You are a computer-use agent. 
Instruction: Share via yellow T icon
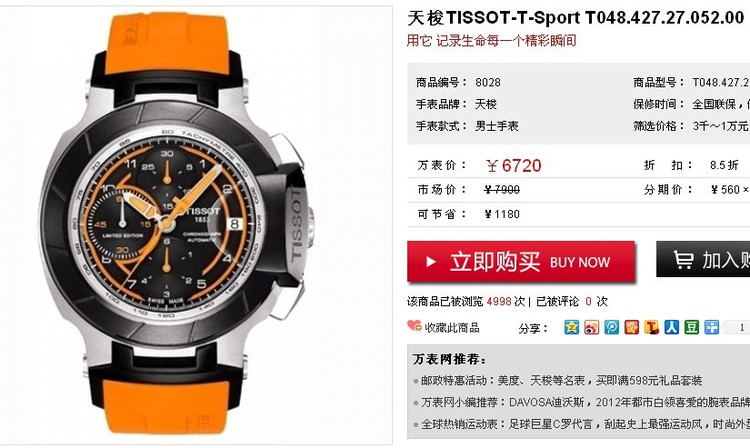[x=651, y=328]
